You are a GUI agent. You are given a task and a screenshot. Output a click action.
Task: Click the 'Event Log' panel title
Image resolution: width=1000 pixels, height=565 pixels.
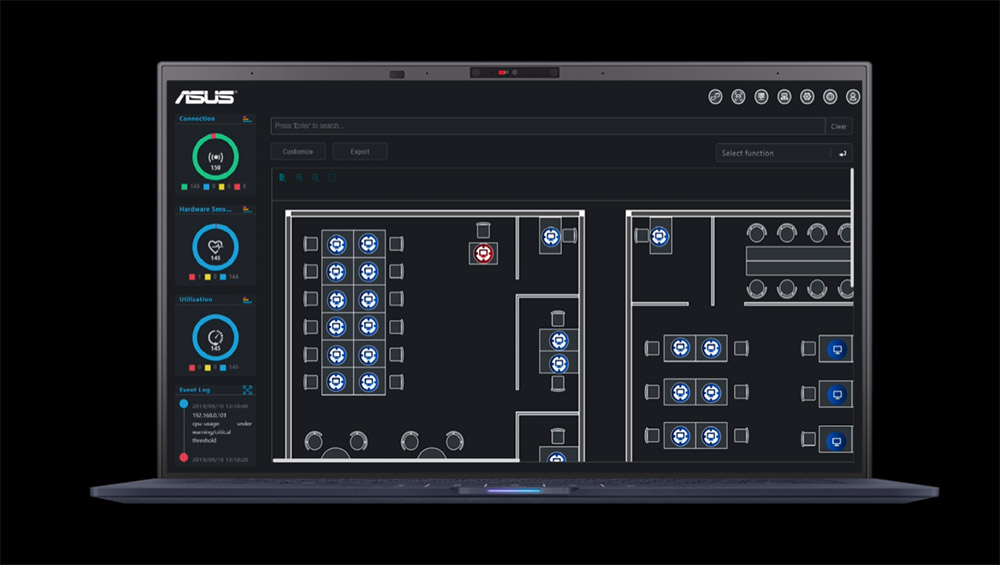pyautogui.click(x=195, y=390)
